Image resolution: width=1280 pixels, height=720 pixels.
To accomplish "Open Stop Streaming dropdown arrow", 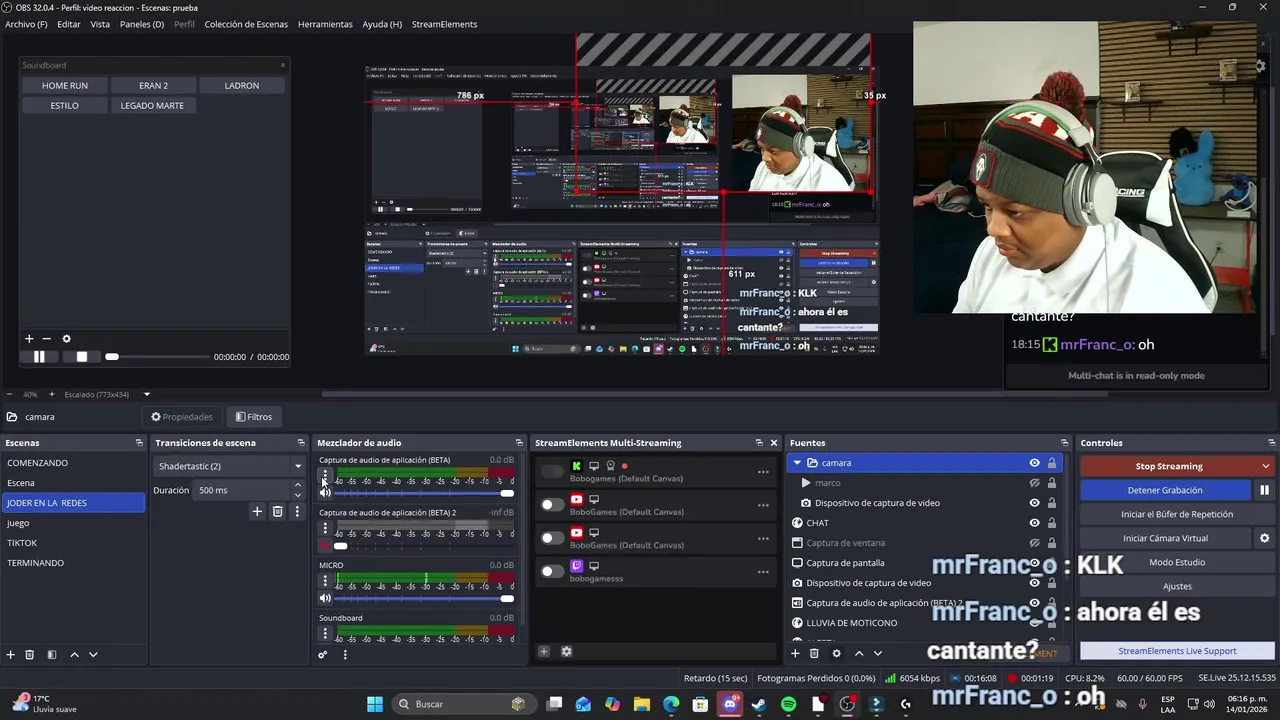I will (1265, 466).
